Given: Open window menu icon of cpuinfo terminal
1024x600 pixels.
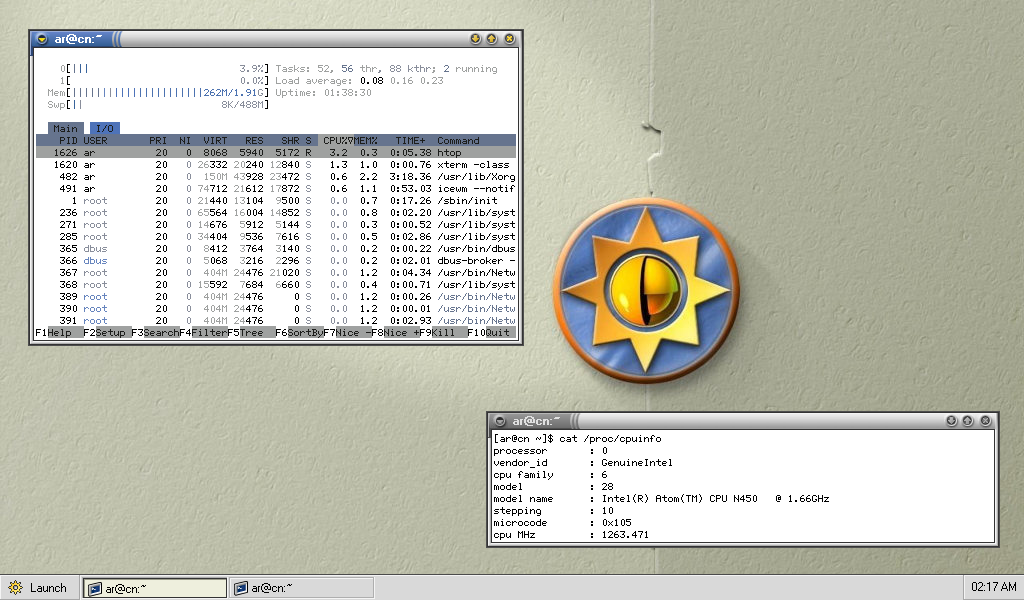Looking at the screenshot, I should tap(500, 421).
